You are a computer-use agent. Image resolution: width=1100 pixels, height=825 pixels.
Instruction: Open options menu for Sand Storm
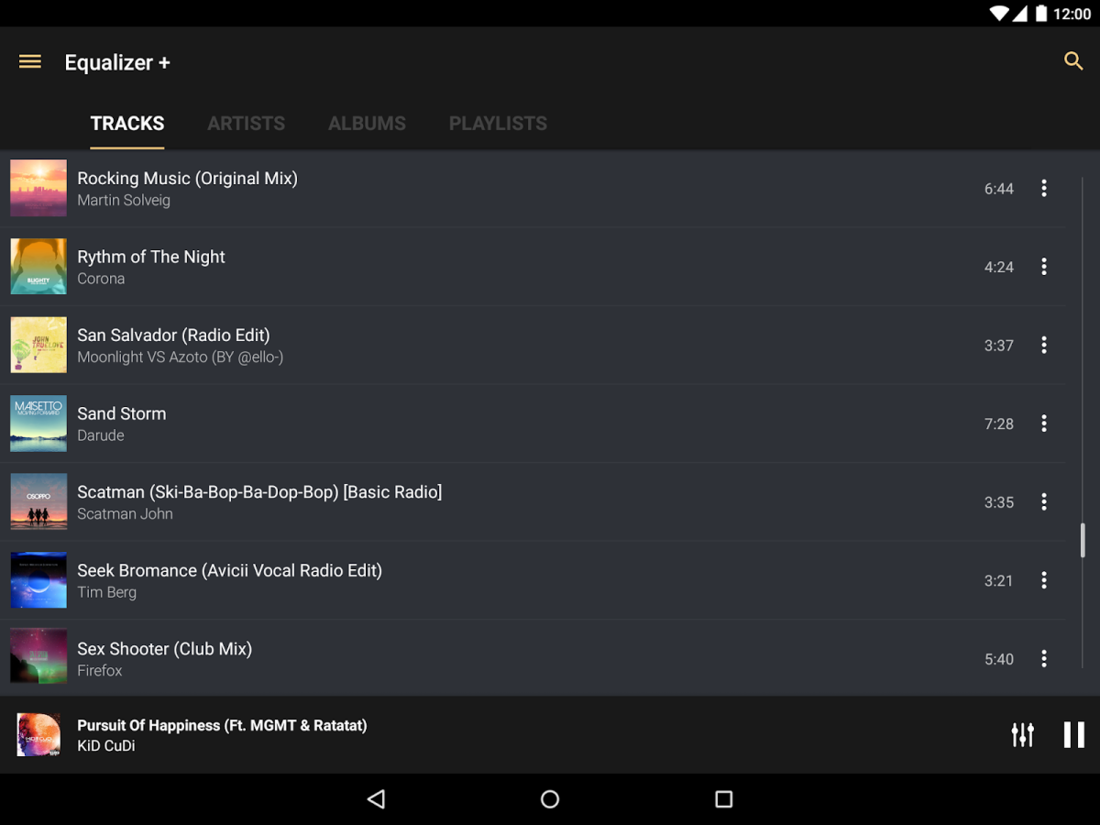click(x=1044, y=423)
